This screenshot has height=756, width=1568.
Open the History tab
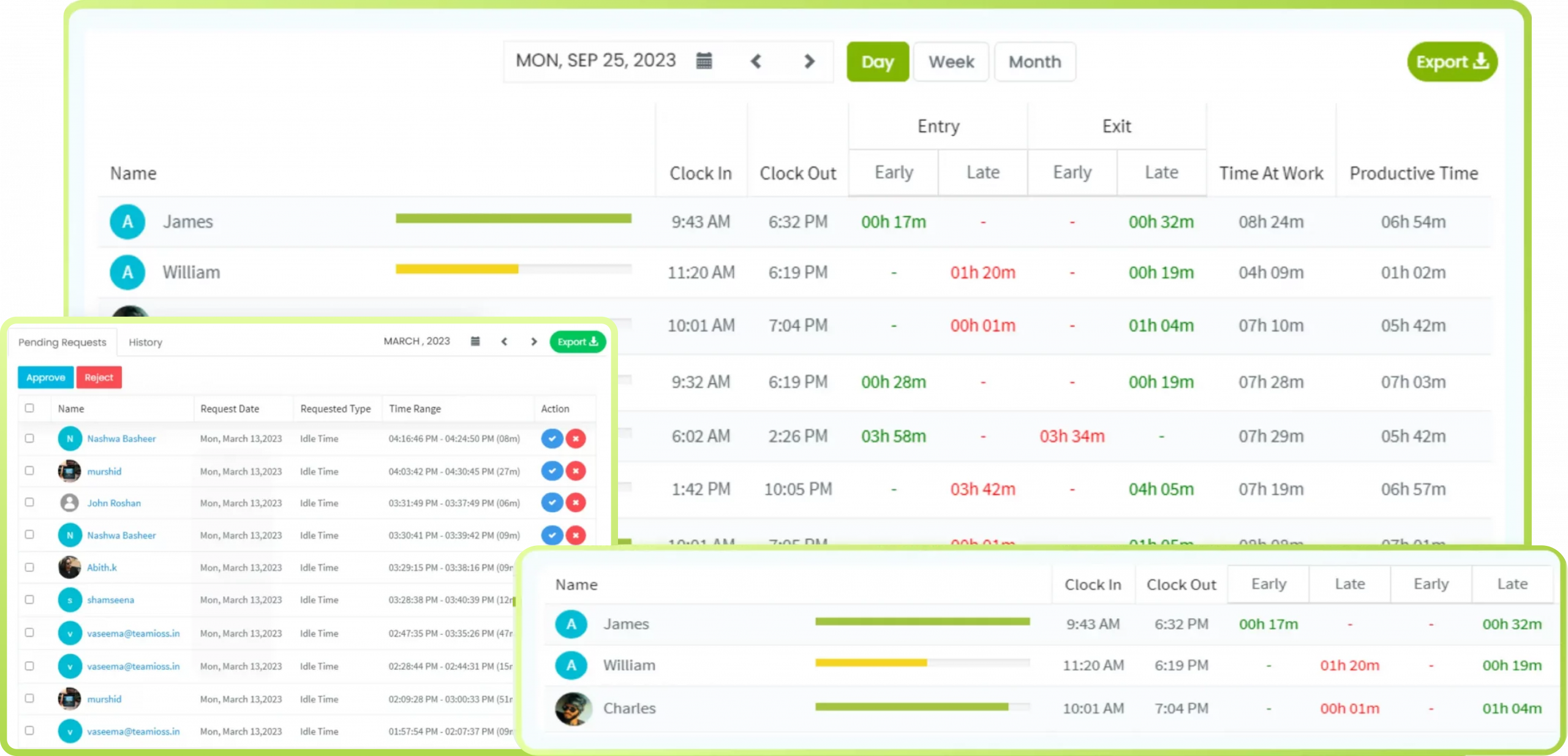pyautogui.click(x=145, y=342)
